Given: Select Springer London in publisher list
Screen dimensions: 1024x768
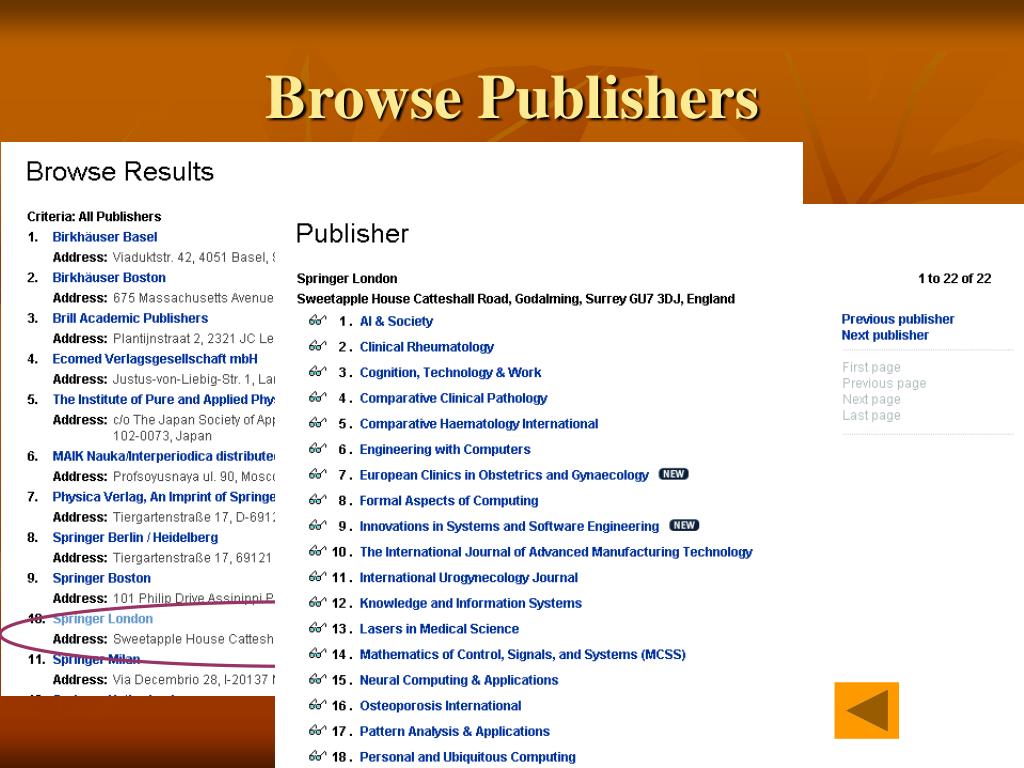Looking at the screenshot, I should [103, 618].
